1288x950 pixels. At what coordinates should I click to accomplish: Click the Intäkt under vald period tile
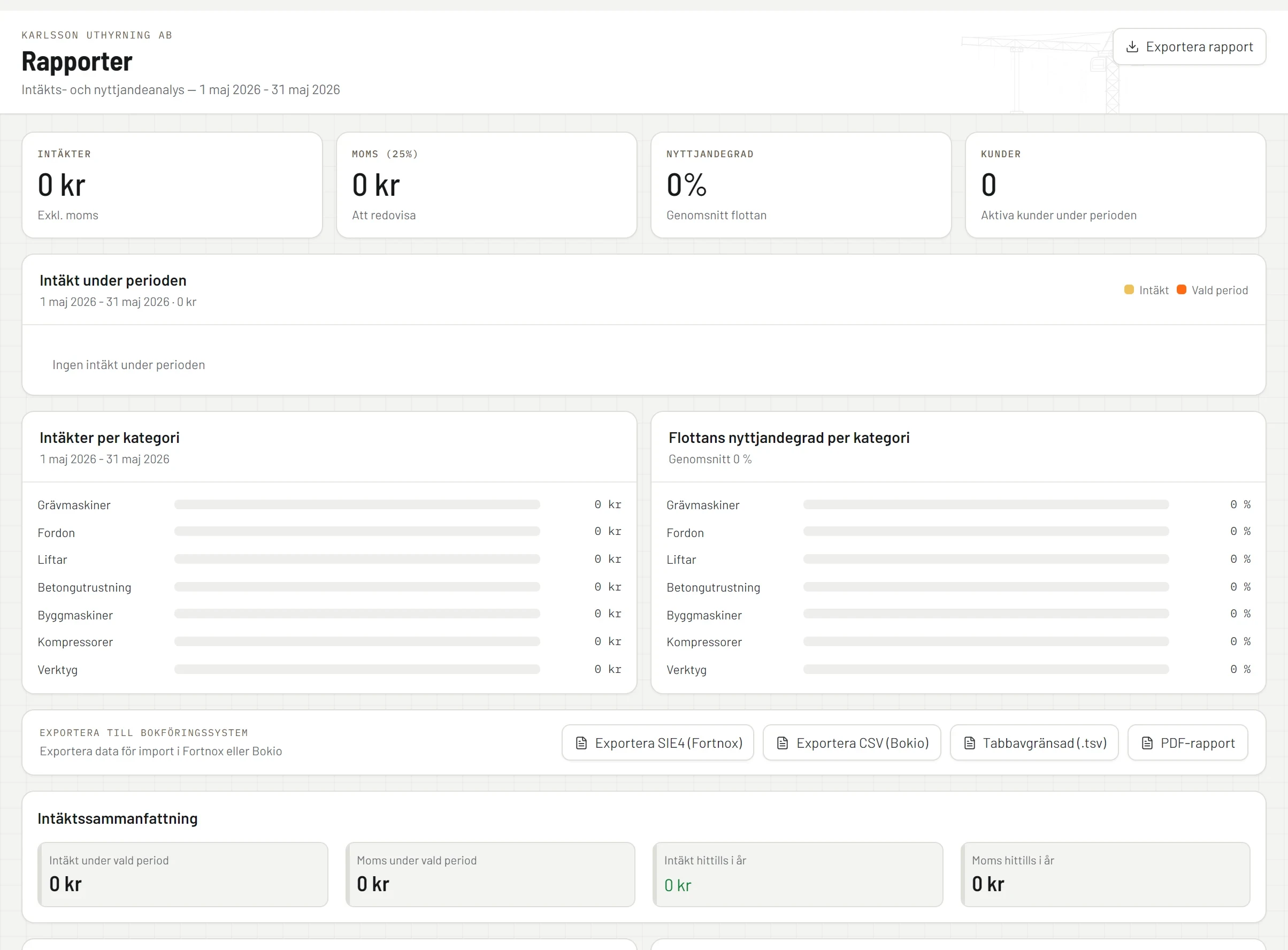(183, 875)
